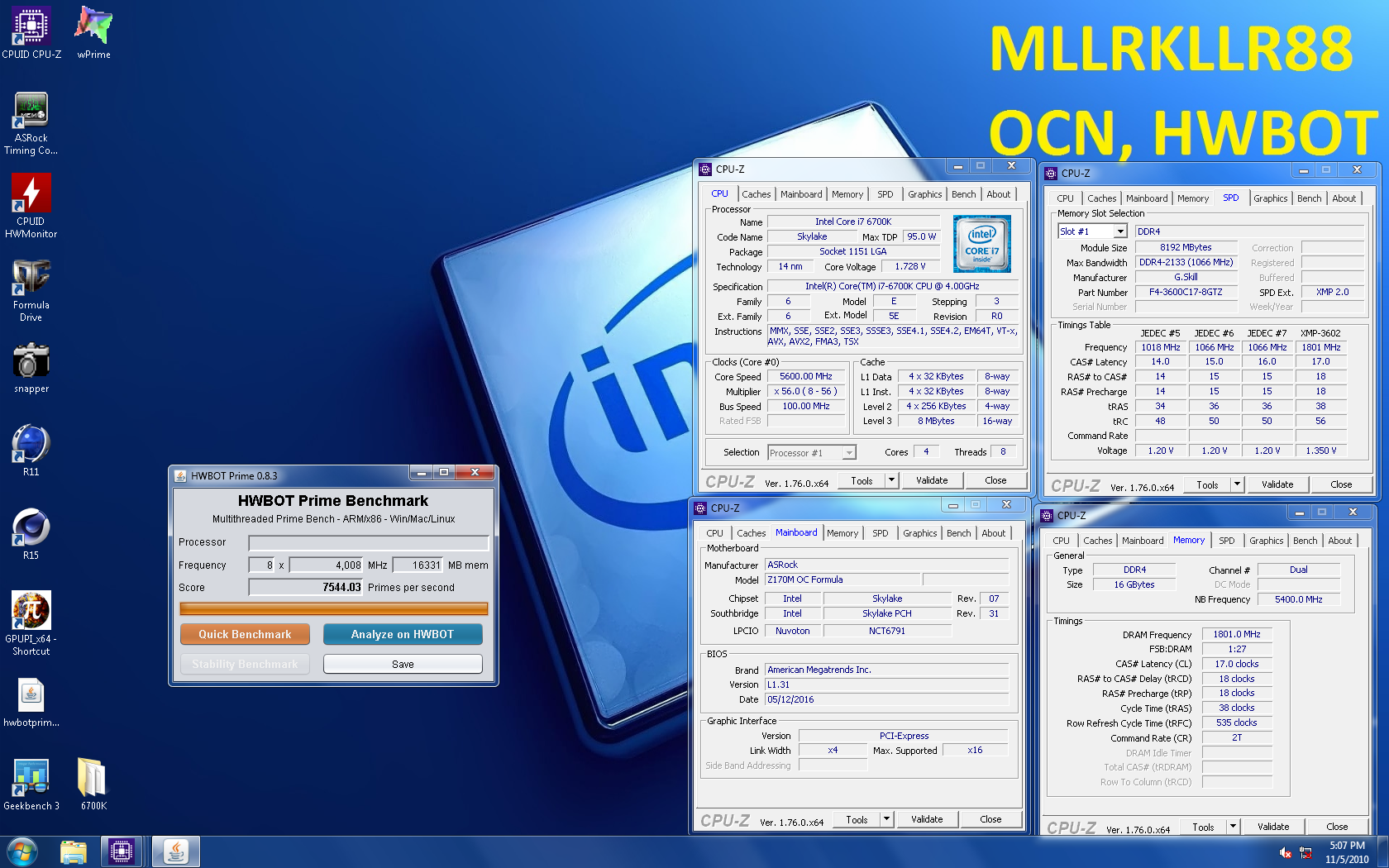Screen dimensions: 1389x868
Task: Open ASRock Timing Configurator icon
Action: pyautogui.click(x=31, y=123)
